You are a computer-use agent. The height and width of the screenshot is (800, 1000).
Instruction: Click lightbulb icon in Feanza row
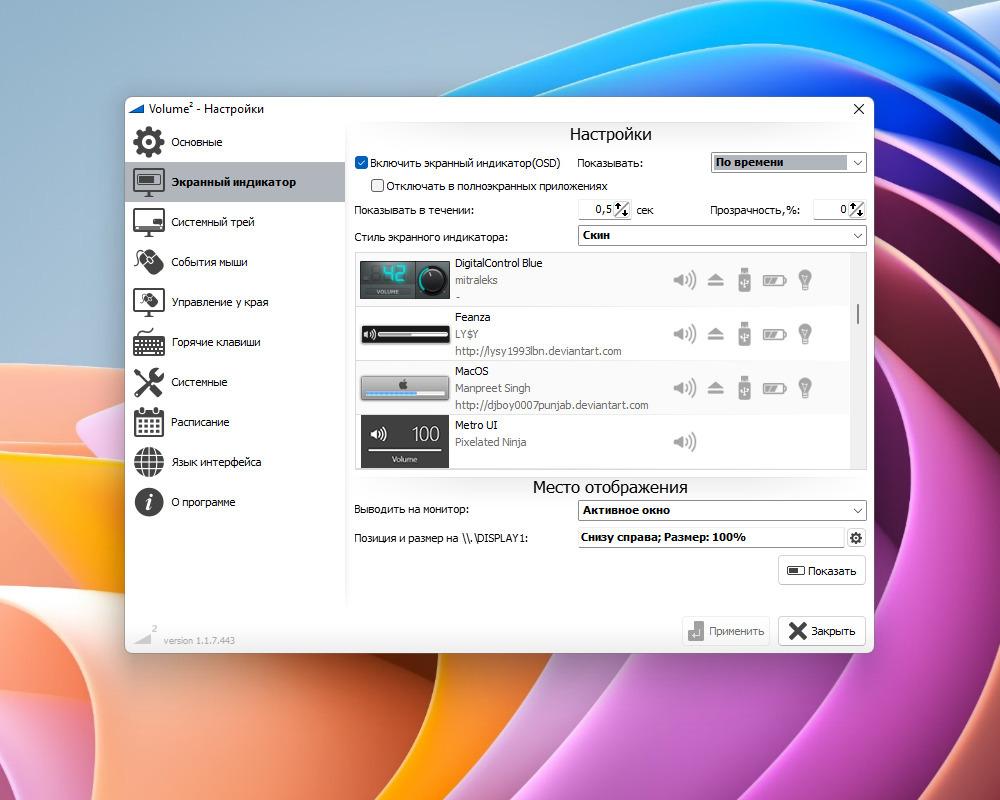click(x=805, y=334)
